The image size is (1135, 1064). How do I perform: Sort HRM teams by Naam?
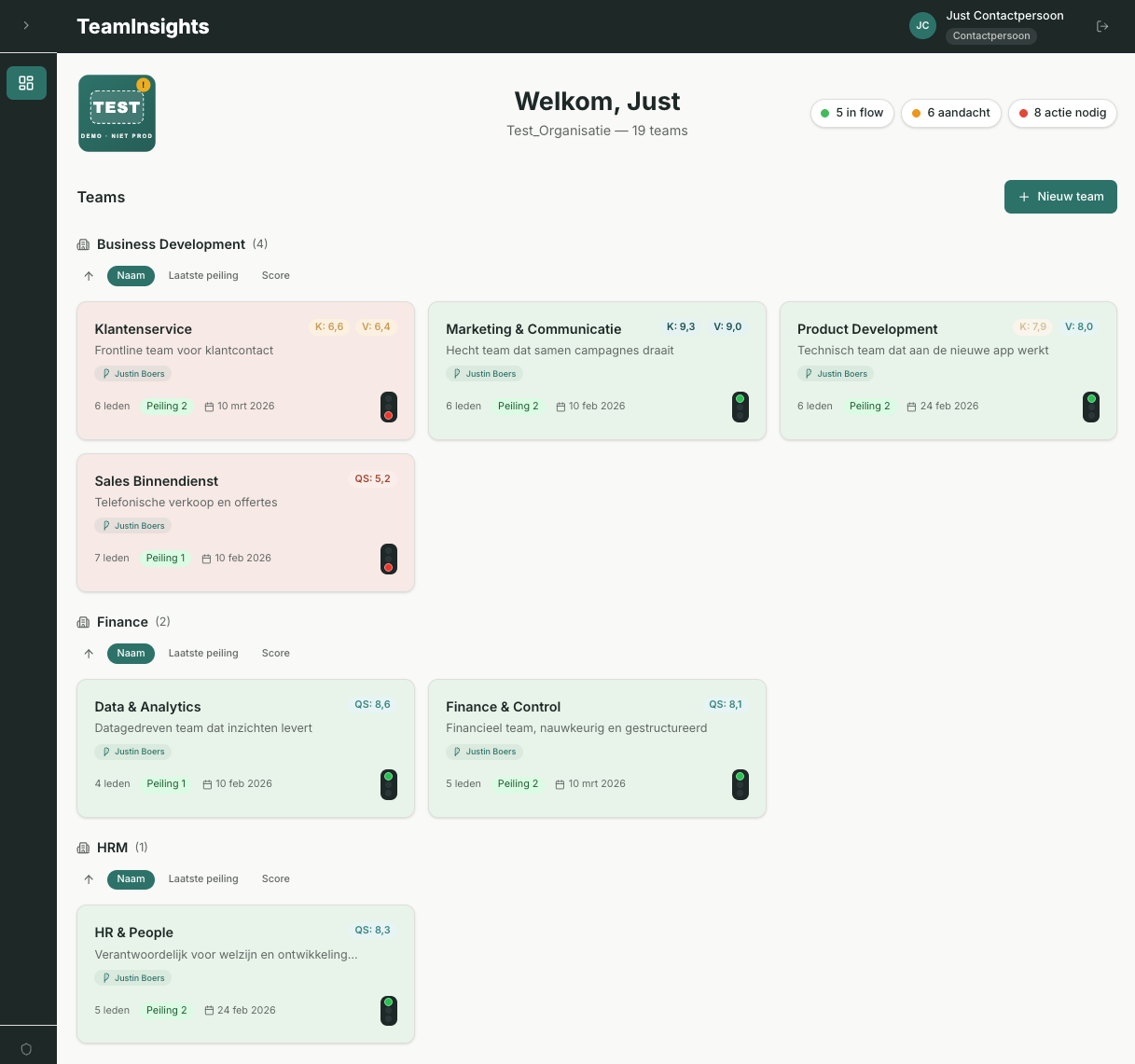pos(131,879)
